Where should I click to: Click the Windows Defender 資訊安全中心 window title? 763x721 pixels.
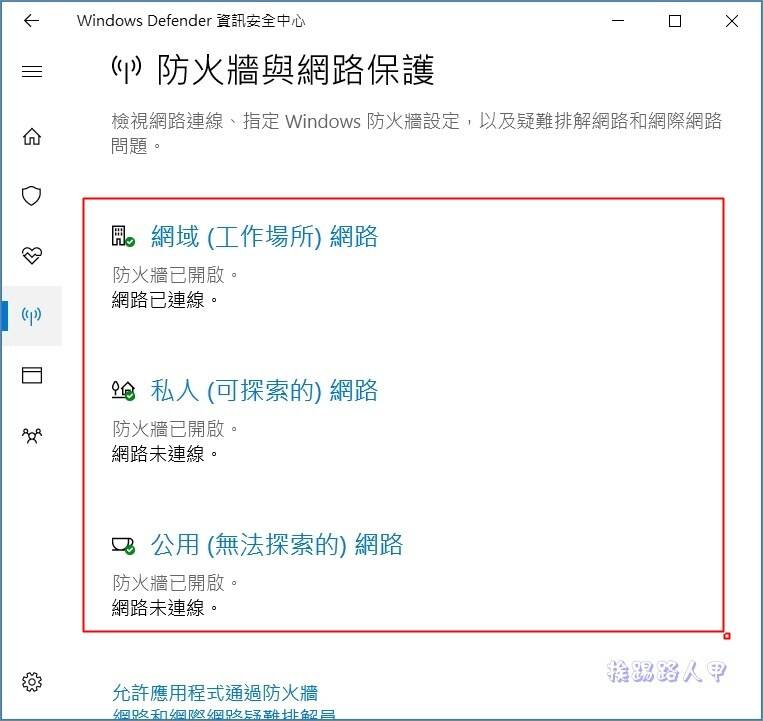pos(191,20)
